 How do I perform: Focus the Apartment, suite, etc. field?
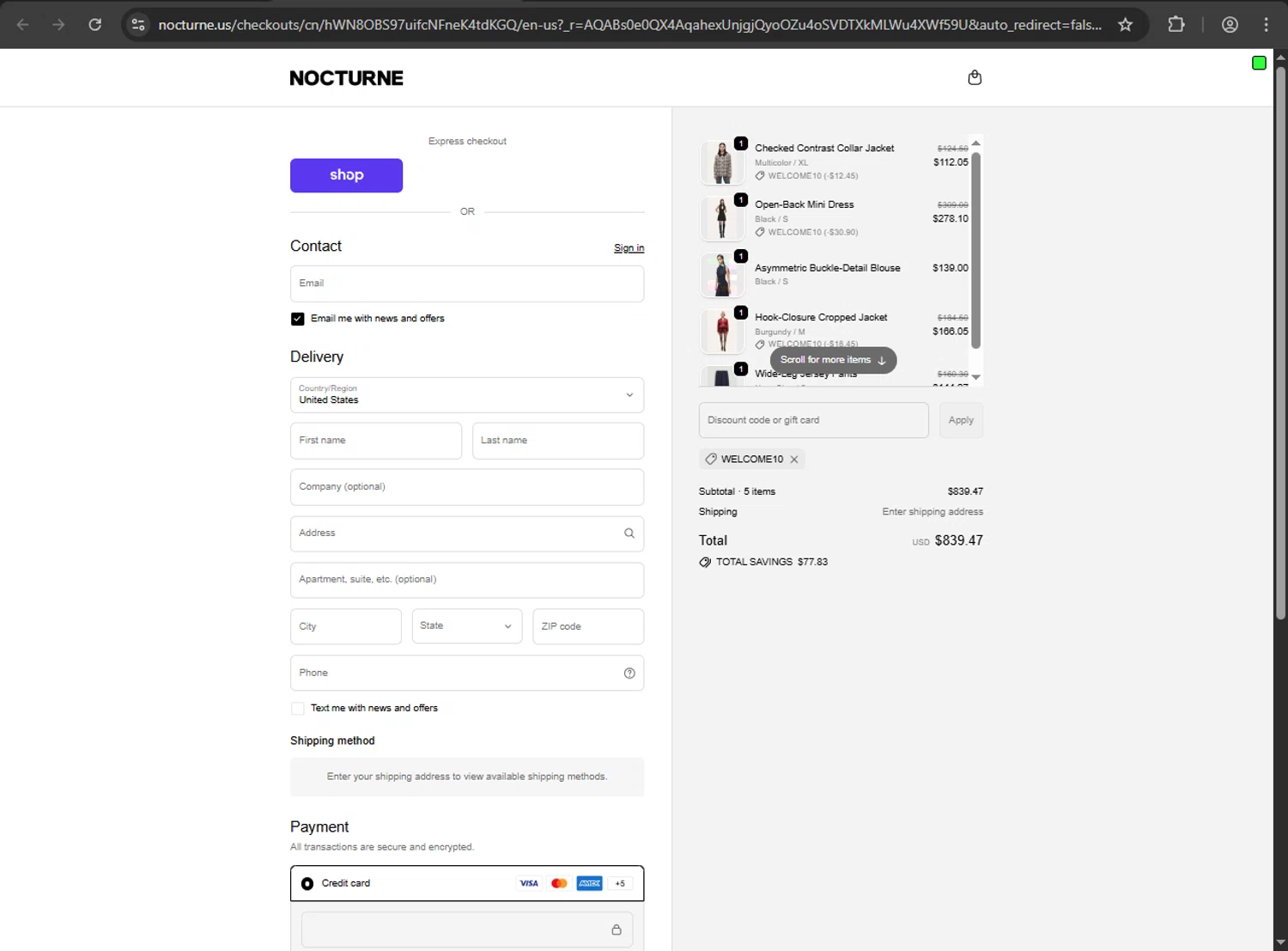[x=467, y=580]
